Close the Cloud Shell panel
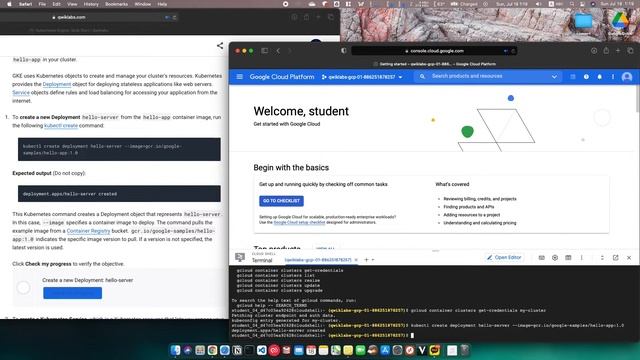This screenshot has width=640, height=360. 629,258
